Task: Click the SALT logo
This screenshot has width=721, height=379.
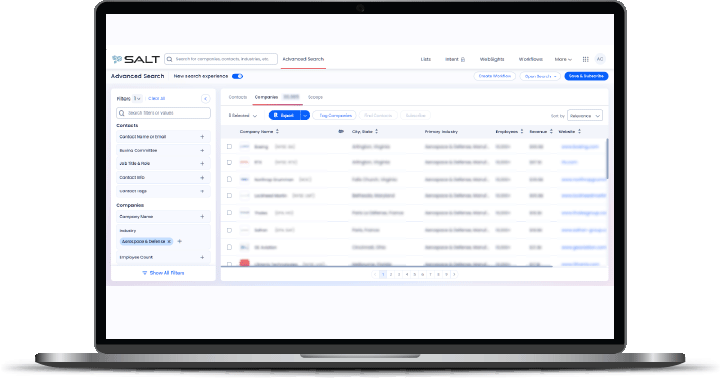Action: click(136, 59)
